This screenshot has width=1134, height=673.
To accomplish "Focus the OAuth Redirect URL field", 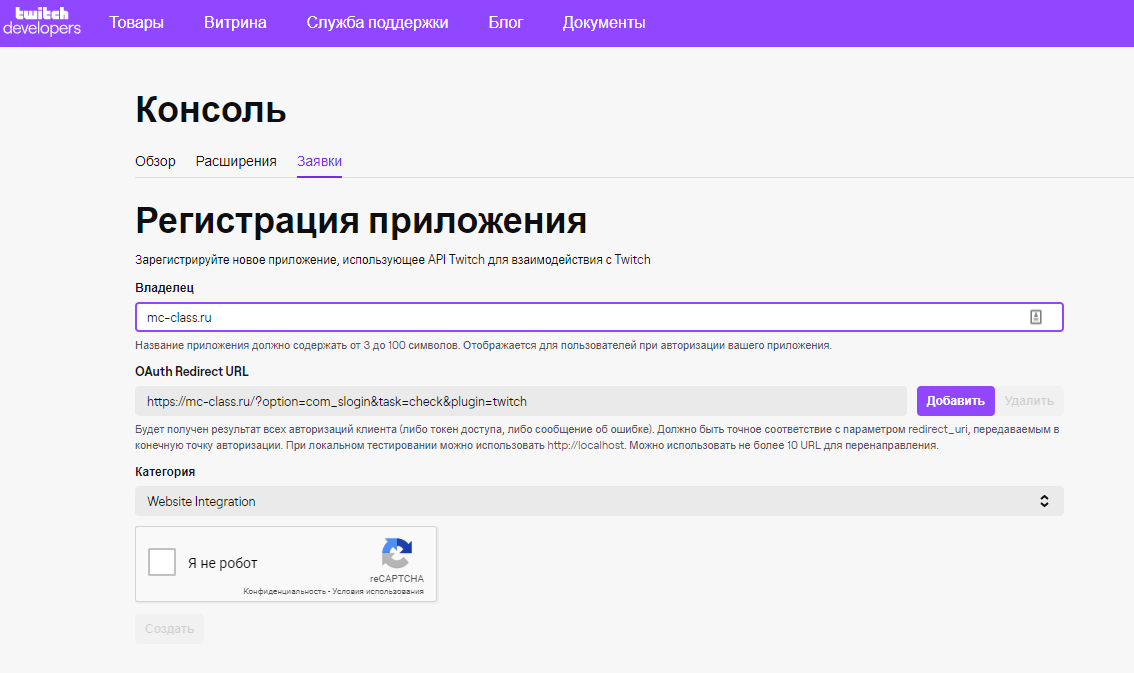I will pos(521,401).
